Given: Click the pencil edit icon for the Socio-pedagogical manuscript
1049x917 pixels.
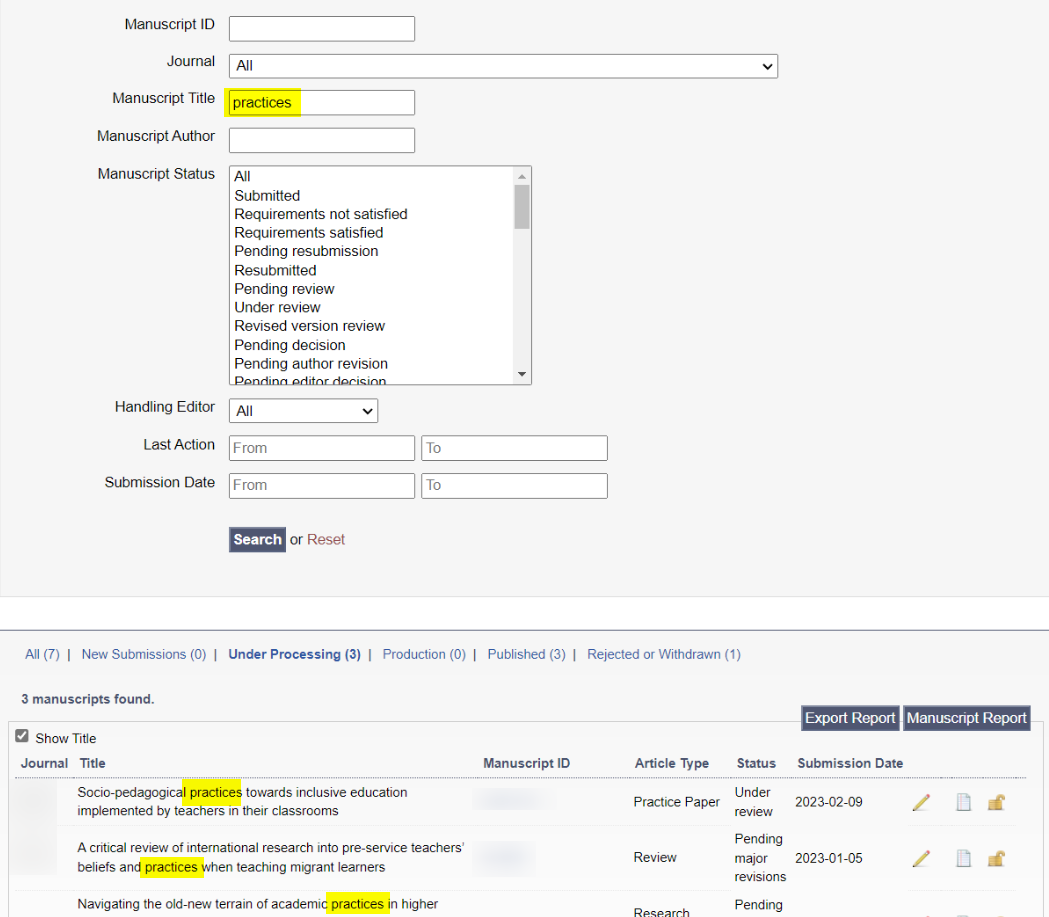Looking at the screenshot, I should (x=921, y=802).
